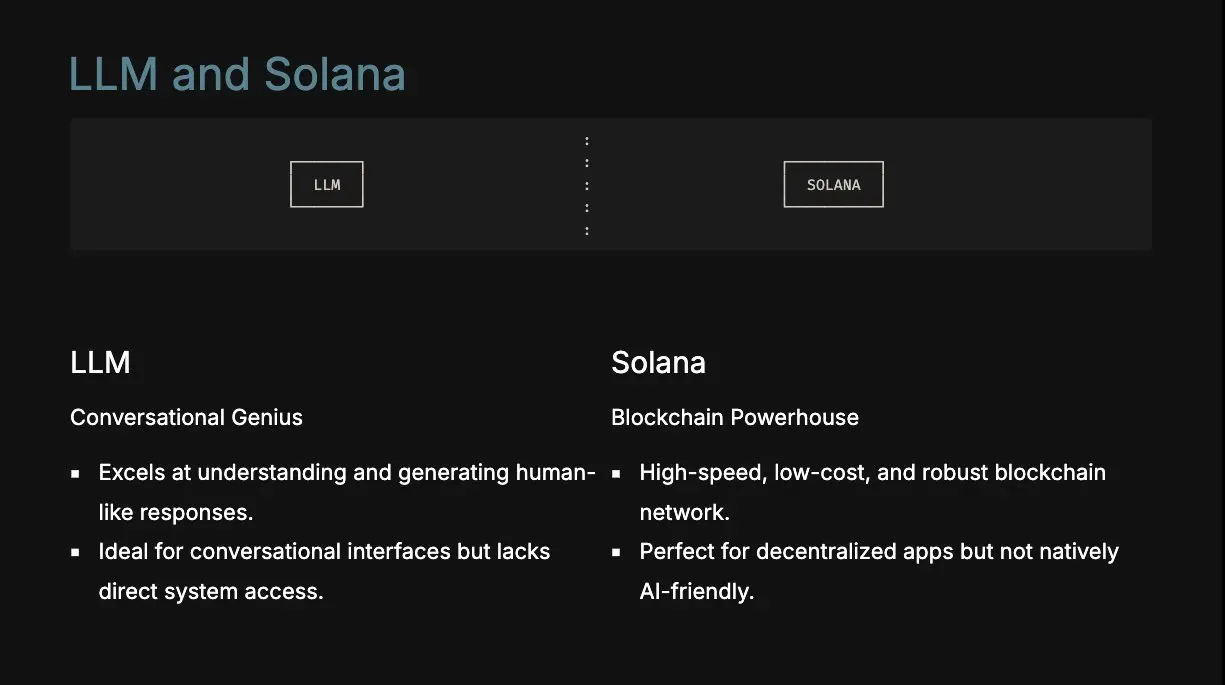Click the SOLANA box in diagram
Image resolution: width=1225 pixels, height=685 pixels.
point(833,185)
